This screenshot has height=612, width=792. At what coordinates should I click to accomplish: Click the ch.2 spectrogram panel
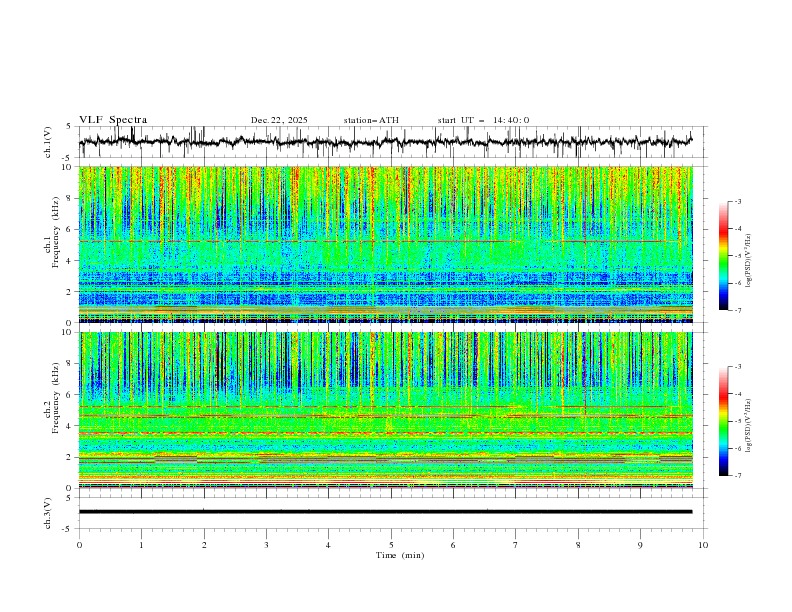pyautogui.click(x=385, y=410)
